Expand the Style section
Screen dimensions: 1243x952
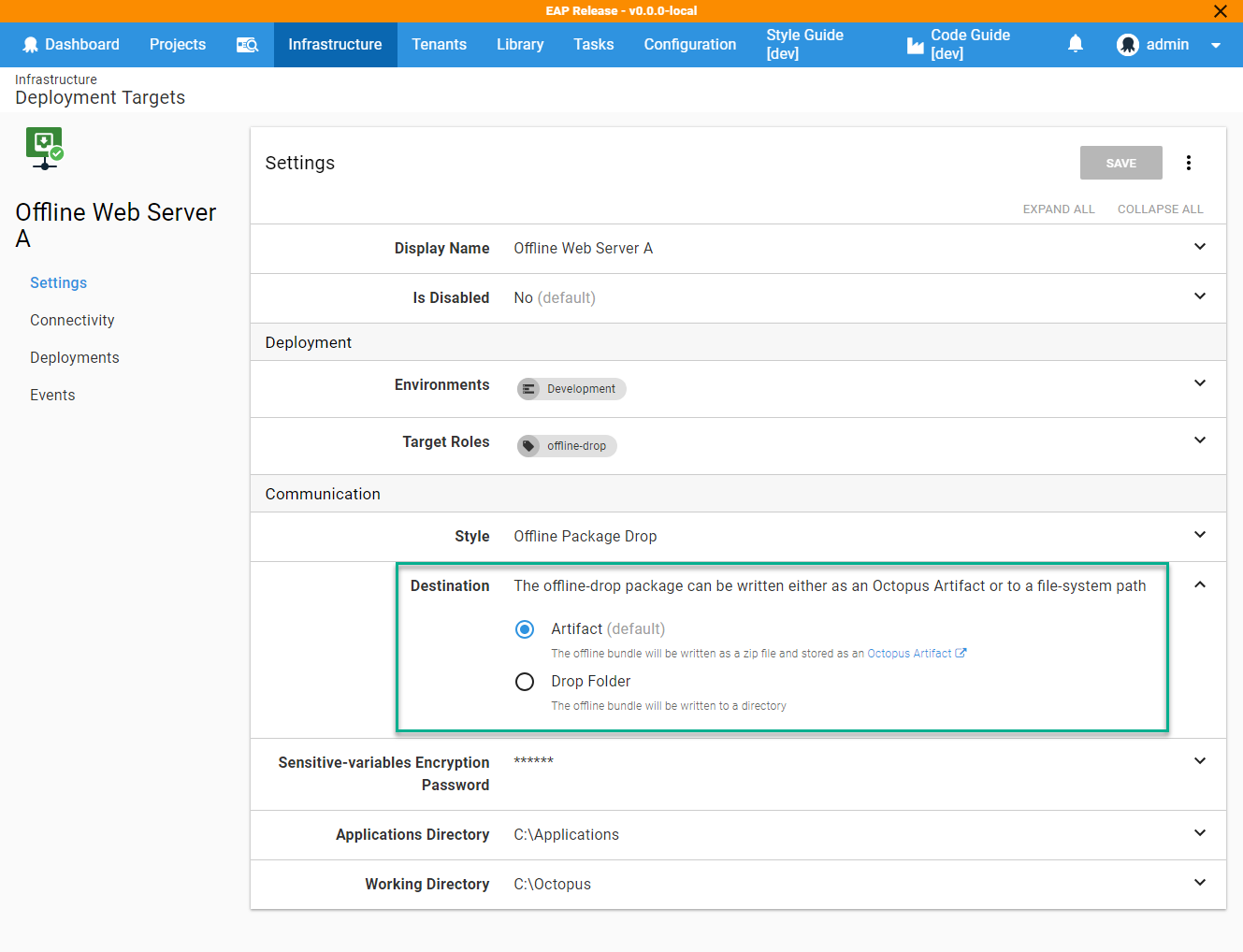coord(1200,535)
